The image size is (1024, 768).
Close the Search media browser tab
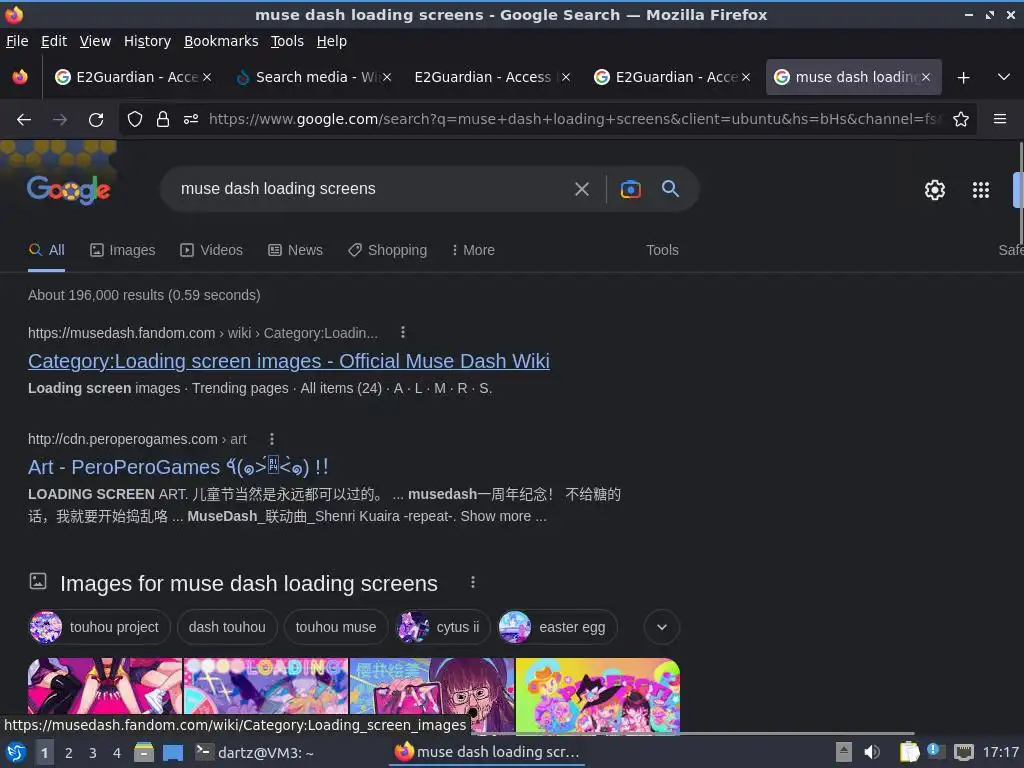tap(387, 77)
